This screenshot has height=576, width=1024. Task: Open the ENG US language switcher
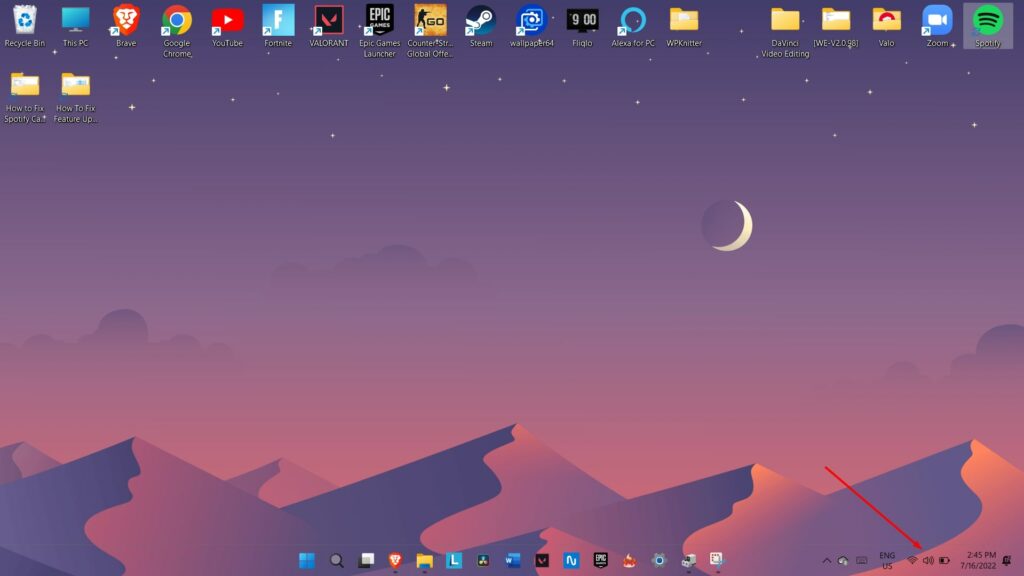[887, 560]
